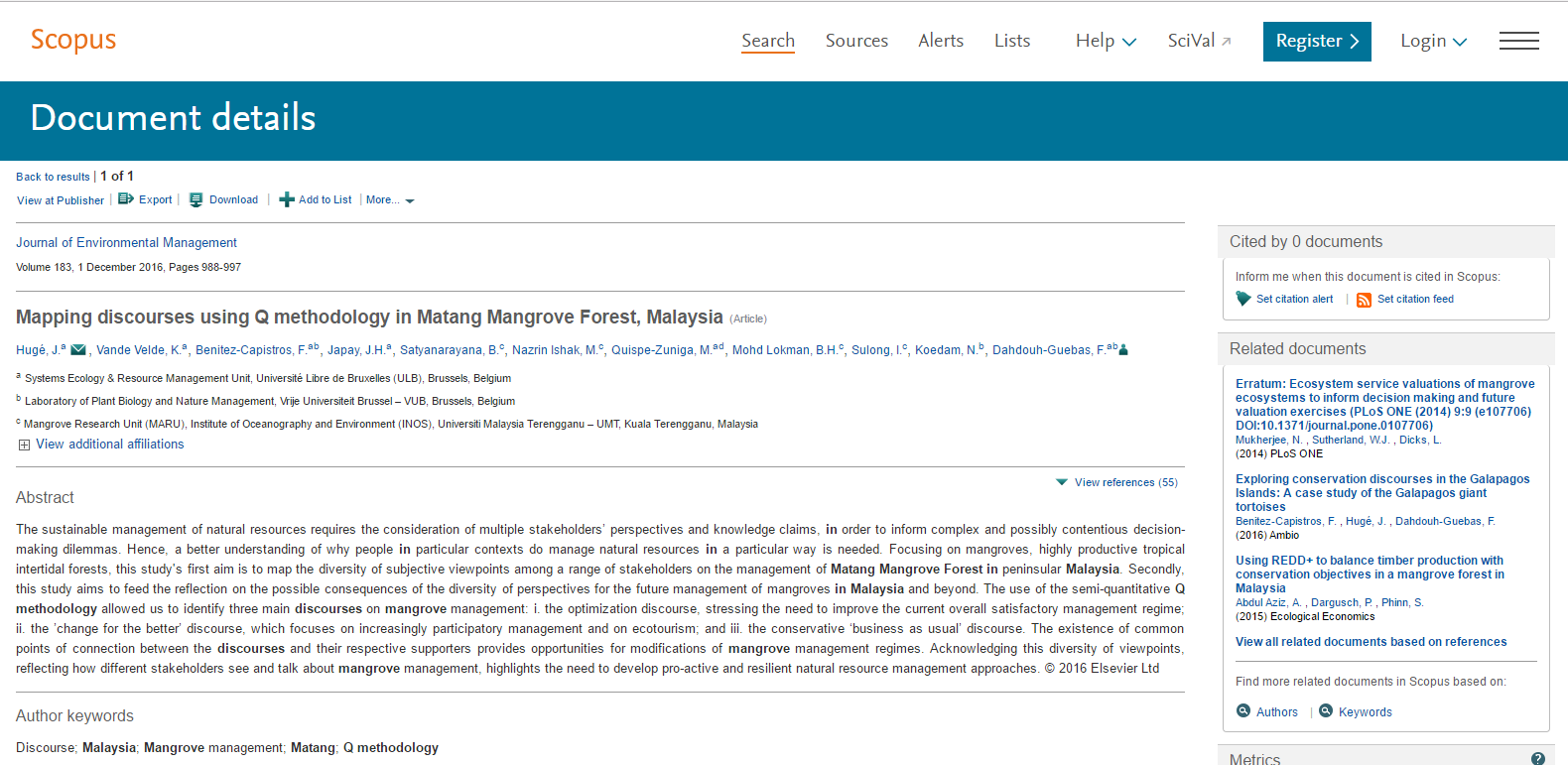Find related documents by Authors
Image resolution: width=1568 pixels, height=765 pixels.
[1276, 711]
